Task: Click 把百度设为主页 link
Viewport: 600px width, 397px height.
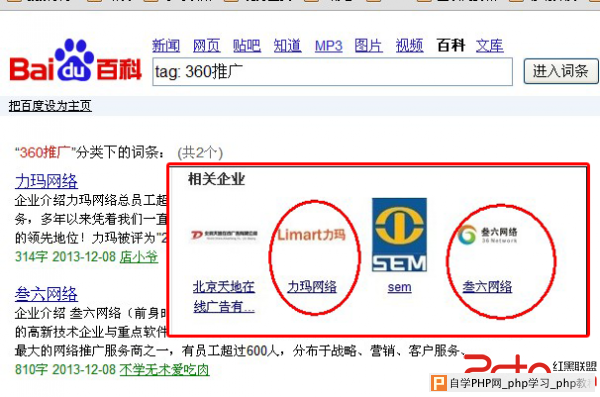Action: coord(50,106)
